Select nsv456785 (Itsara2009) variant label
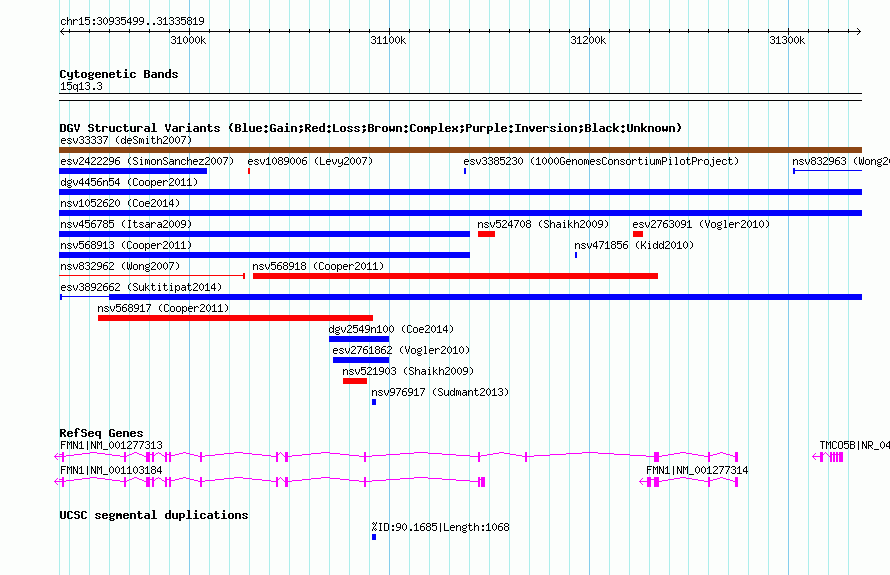Viewport: 890px width, 575px height. pyautogui.click(x=126, y=224)
